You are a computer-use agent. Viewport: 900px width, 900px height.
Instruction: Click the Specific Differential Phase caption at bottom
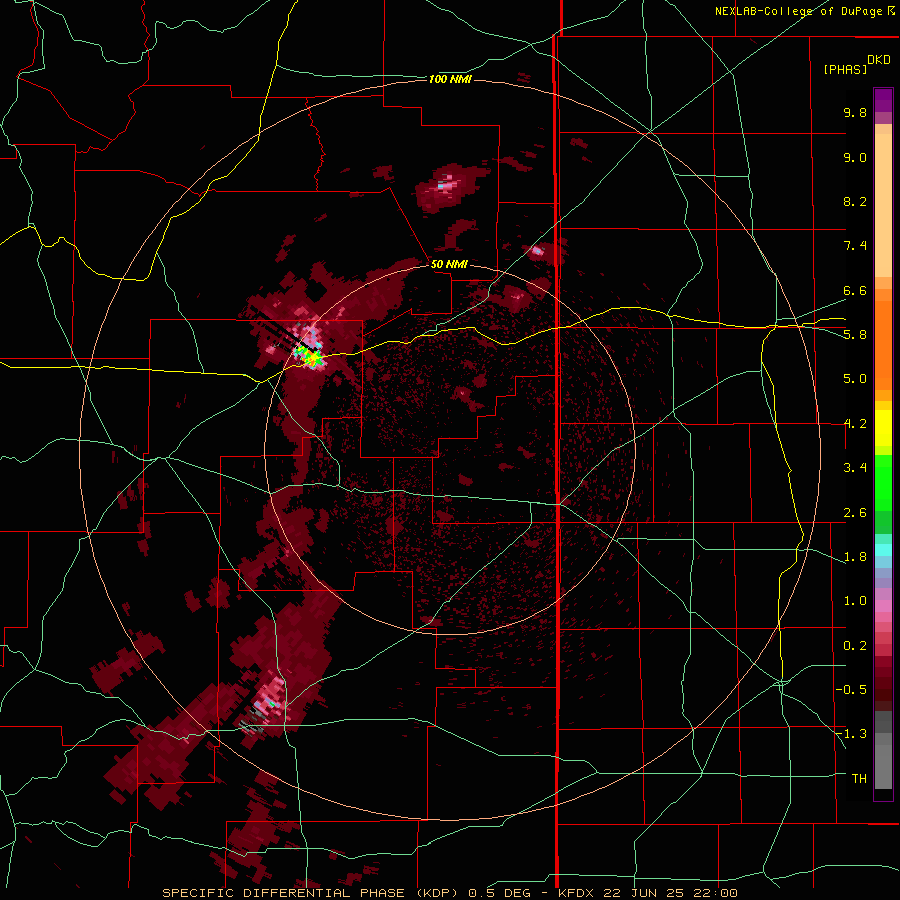pos(450,893)
